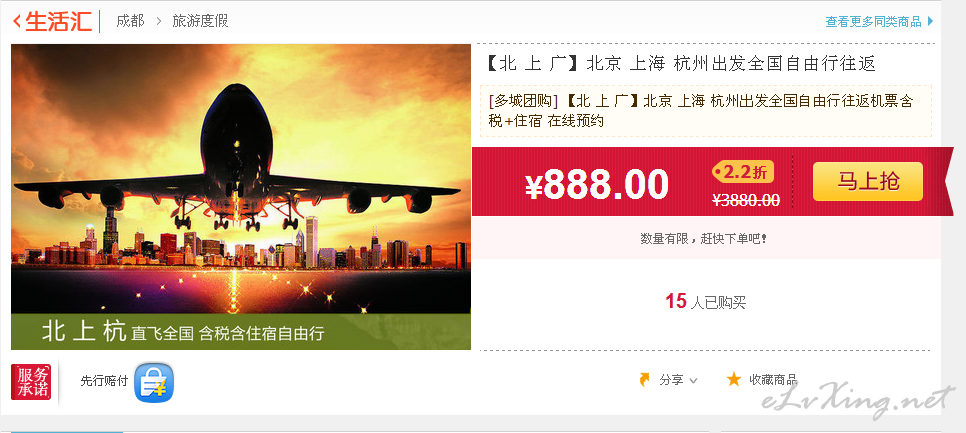The image size is (966, 433).
Task: Click the red 服务承诺 badge
Action: (x=31, y=382)
